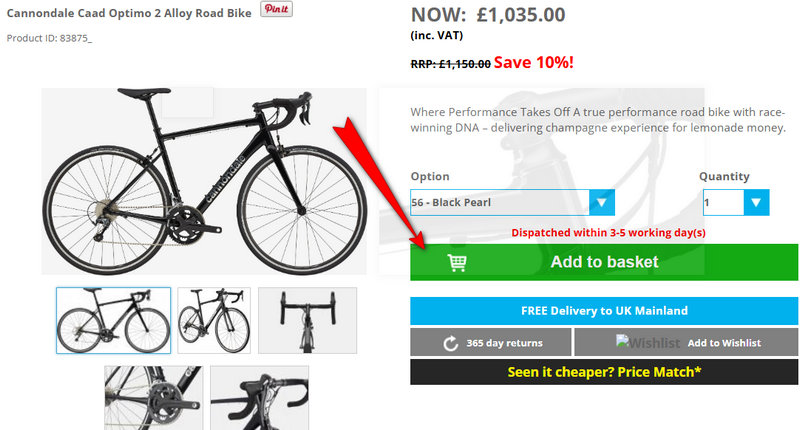
Task: Expand the Quantity dropdown arrow
Action: (757, 203)
